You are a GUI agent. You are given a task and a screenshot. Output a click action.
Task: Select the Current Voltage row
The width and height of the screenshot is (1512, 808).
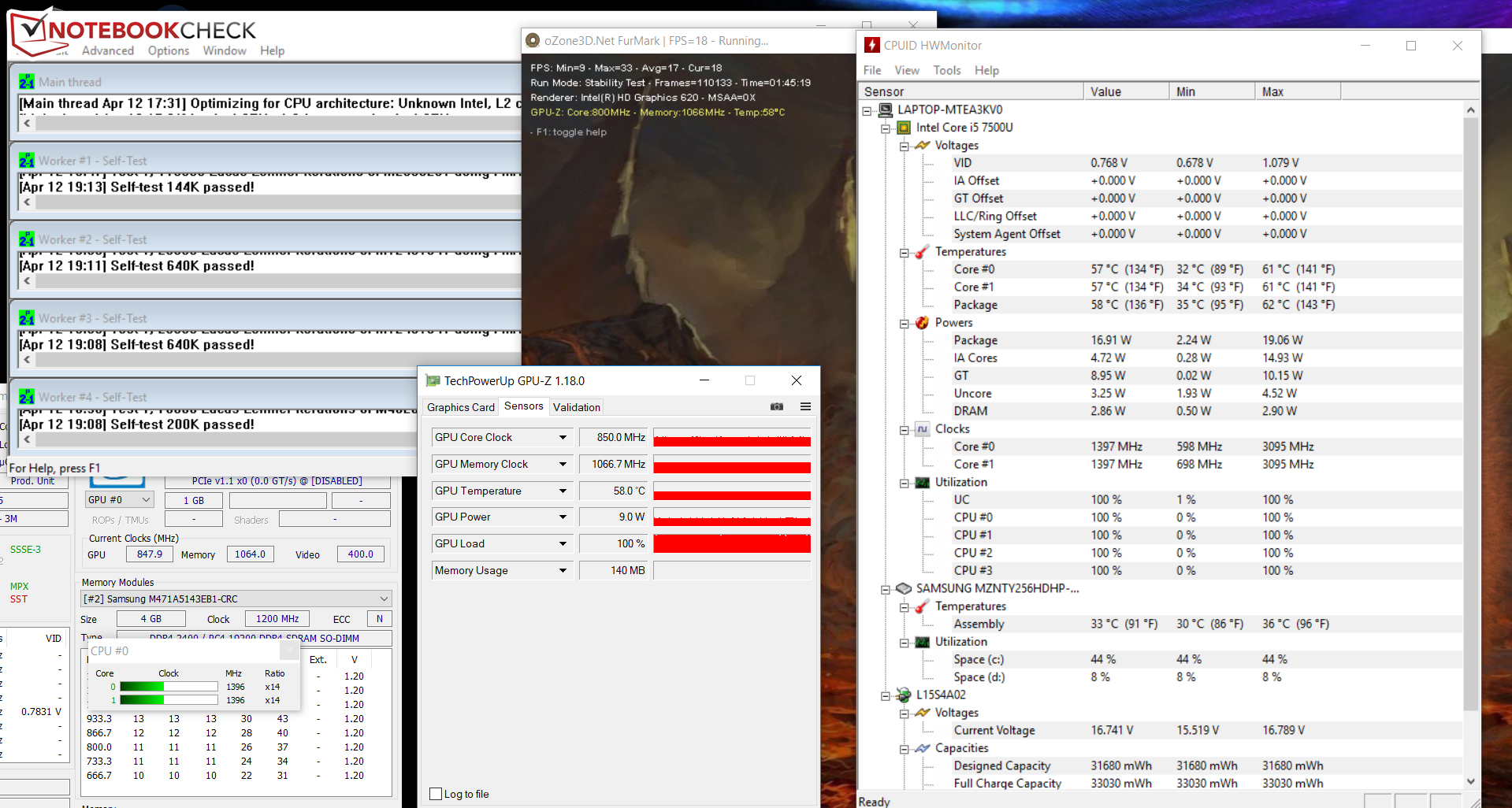tap(1160, 730)
